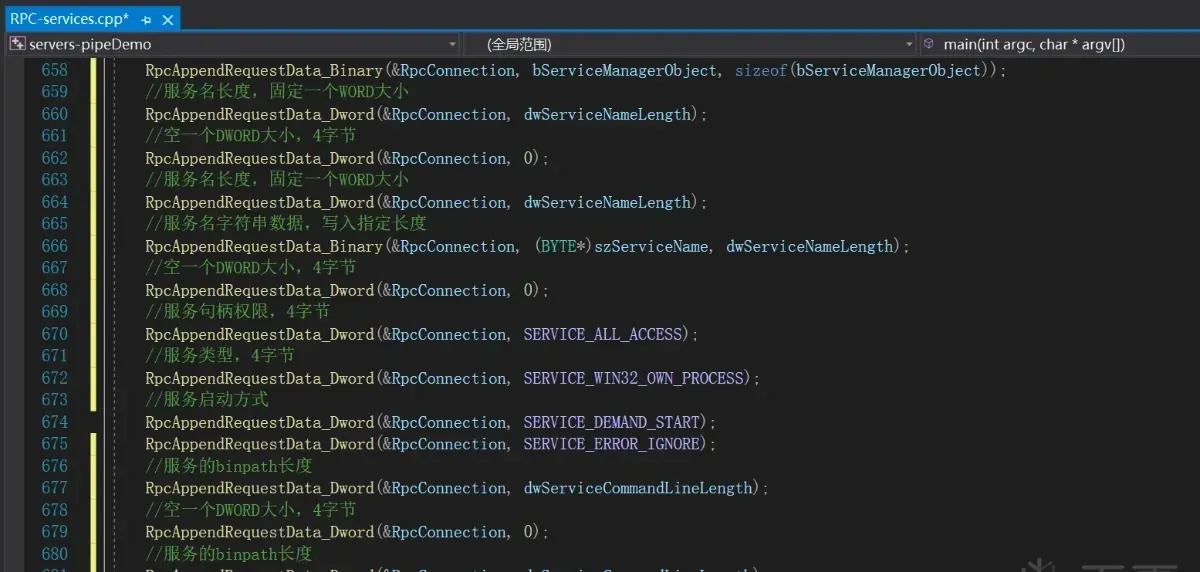
Task: Click the SERVICE_DEMAND_START constant
Action: [612, 422]
